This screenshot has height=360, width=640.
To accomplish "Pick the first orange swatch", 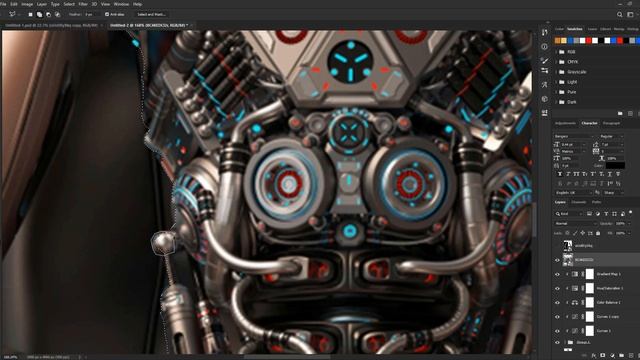I will click(558, 40).
